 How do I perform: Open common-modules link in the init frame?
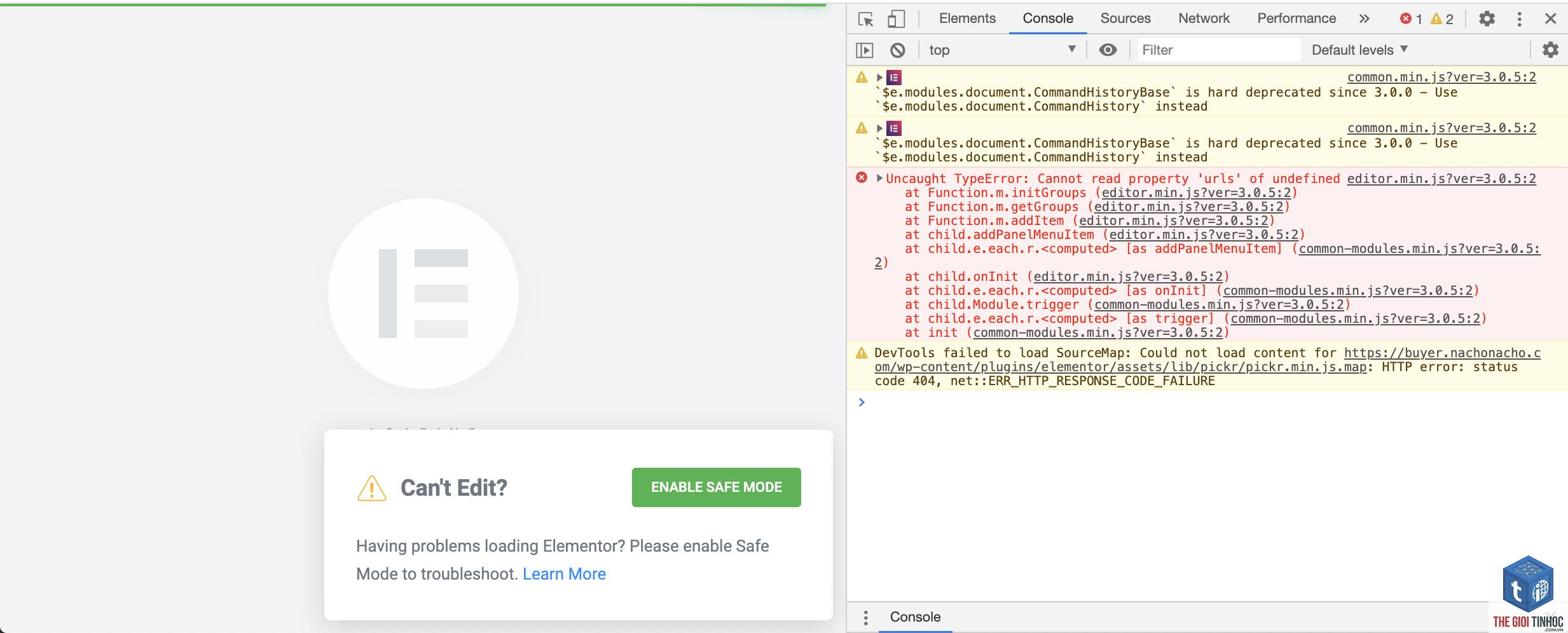pos(1098,333)
